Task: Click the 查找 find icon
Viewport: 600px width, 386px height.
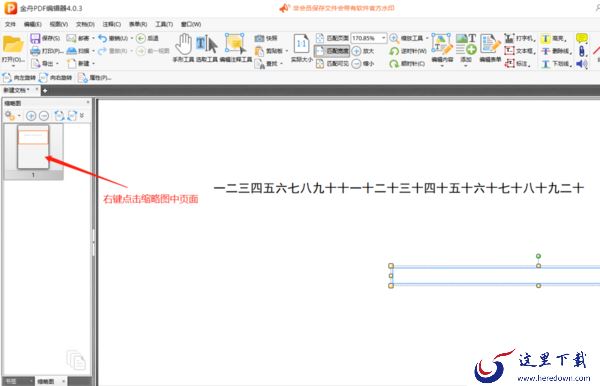Action: (x=260, y=64)
